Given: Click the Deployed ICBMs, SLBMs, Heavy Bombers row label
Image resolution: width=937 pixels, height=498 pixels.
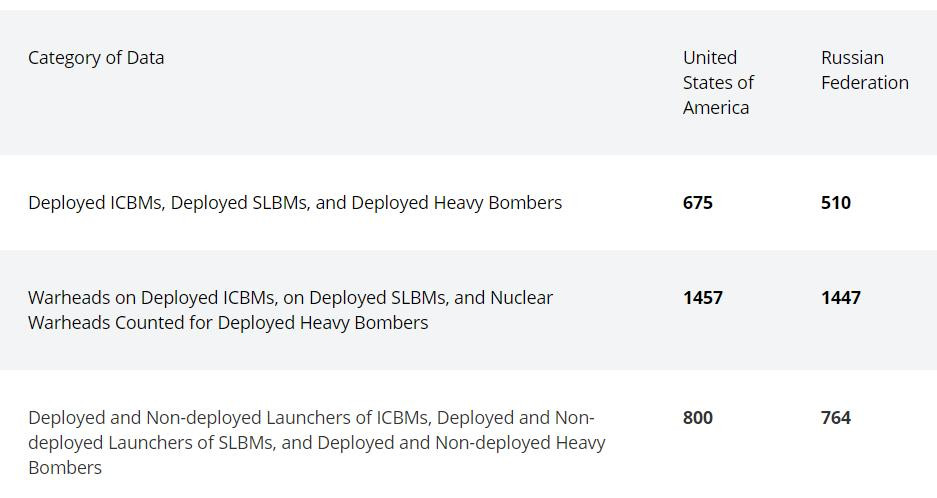Looking at the screenshot, I should tap(295, 203).
